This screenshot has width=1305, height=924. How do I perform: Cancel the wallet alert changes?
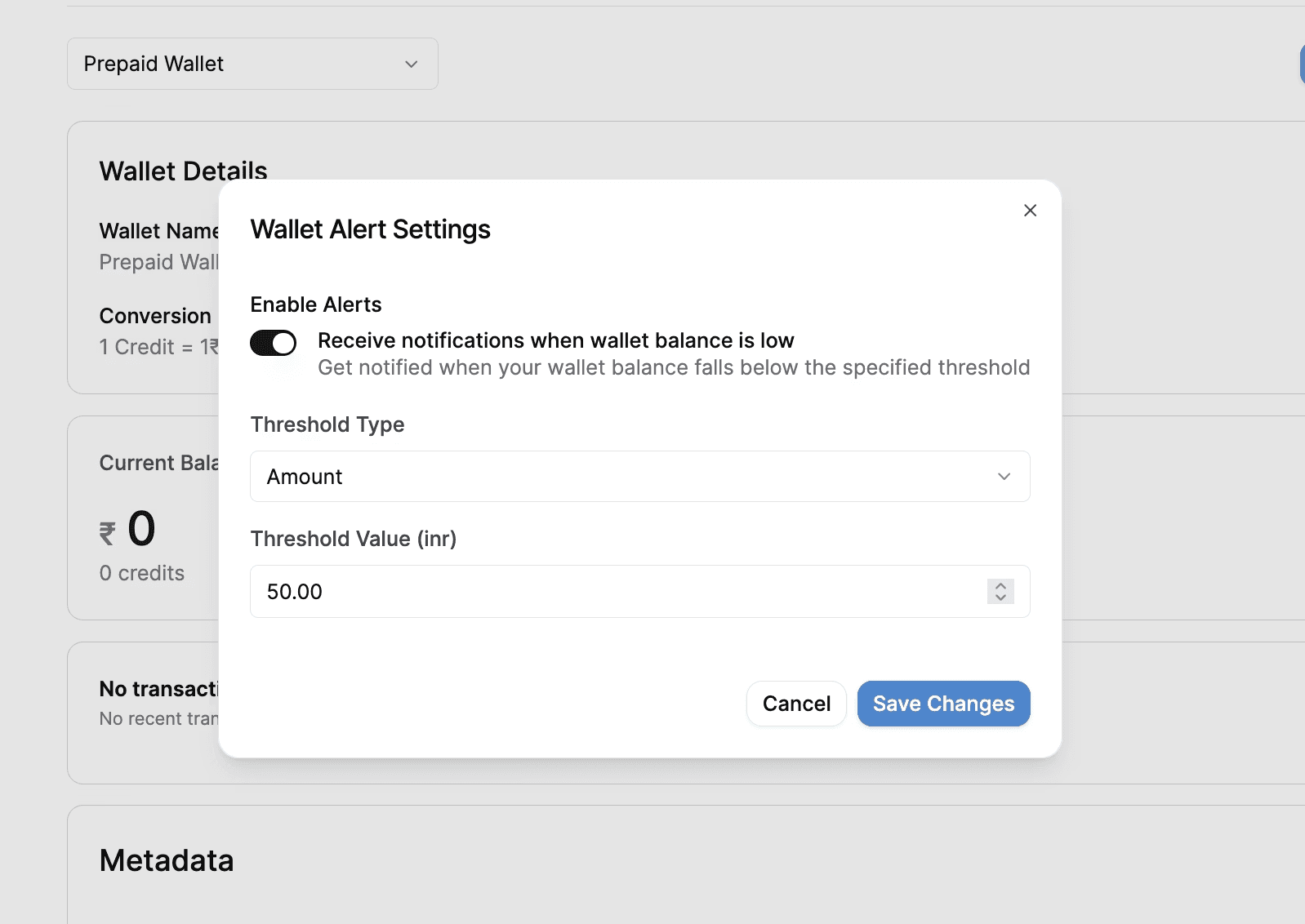(796, 704)
